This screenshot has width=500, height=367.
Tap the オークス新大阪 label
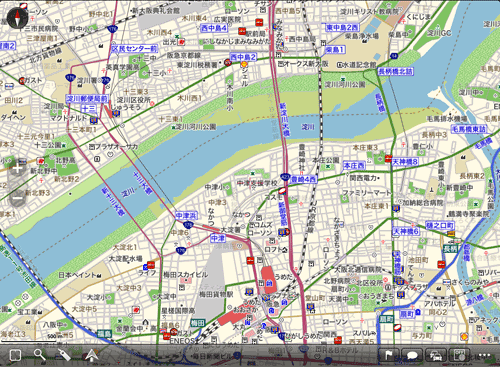click(306, 63)
